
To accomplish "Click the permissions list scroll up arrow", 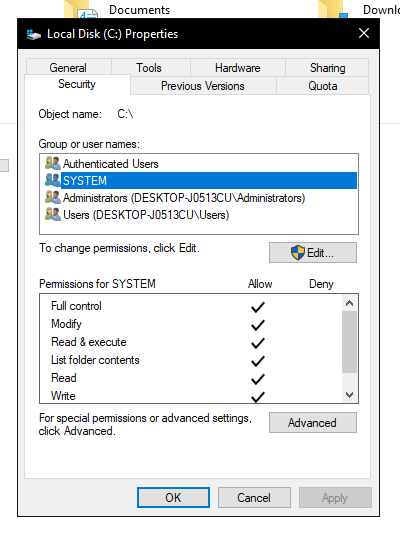I will (x=349, y=303).
